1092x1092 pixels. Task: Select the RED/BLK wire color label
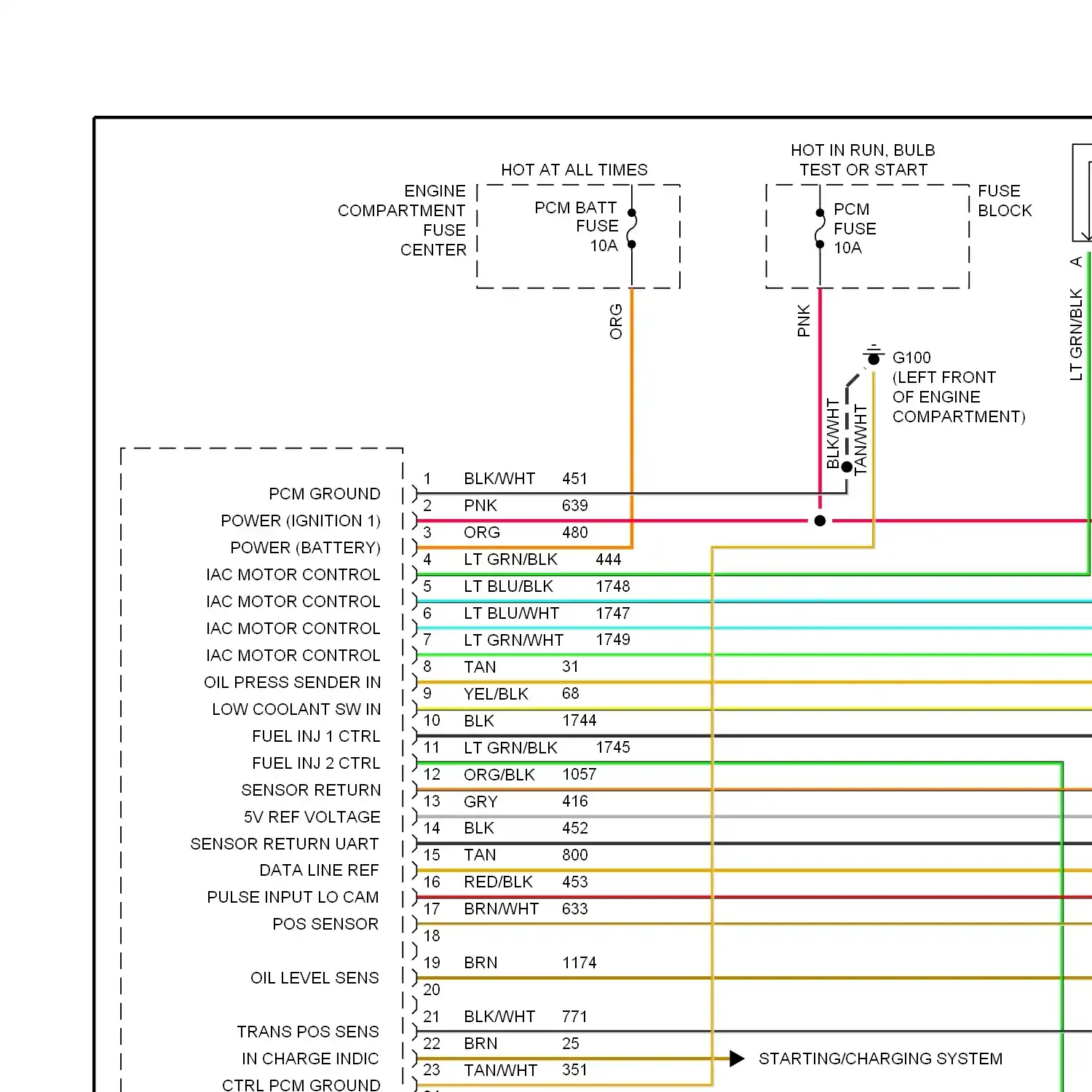(498, 882)
